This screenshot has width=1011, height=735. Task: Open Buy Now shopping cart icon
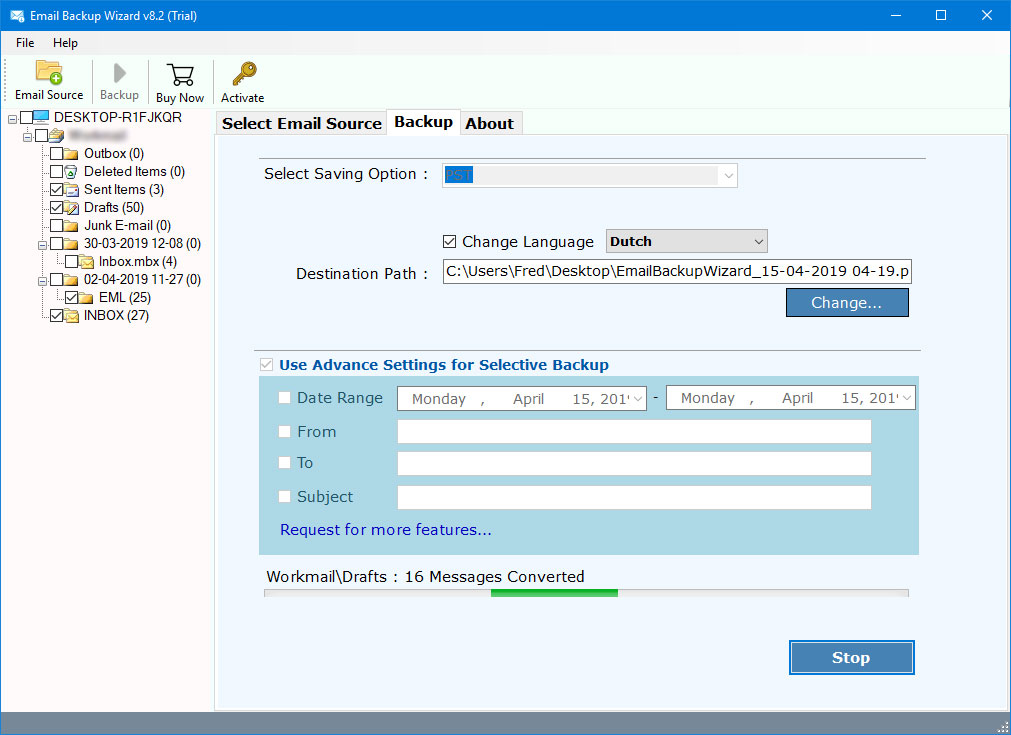point(180,75)
